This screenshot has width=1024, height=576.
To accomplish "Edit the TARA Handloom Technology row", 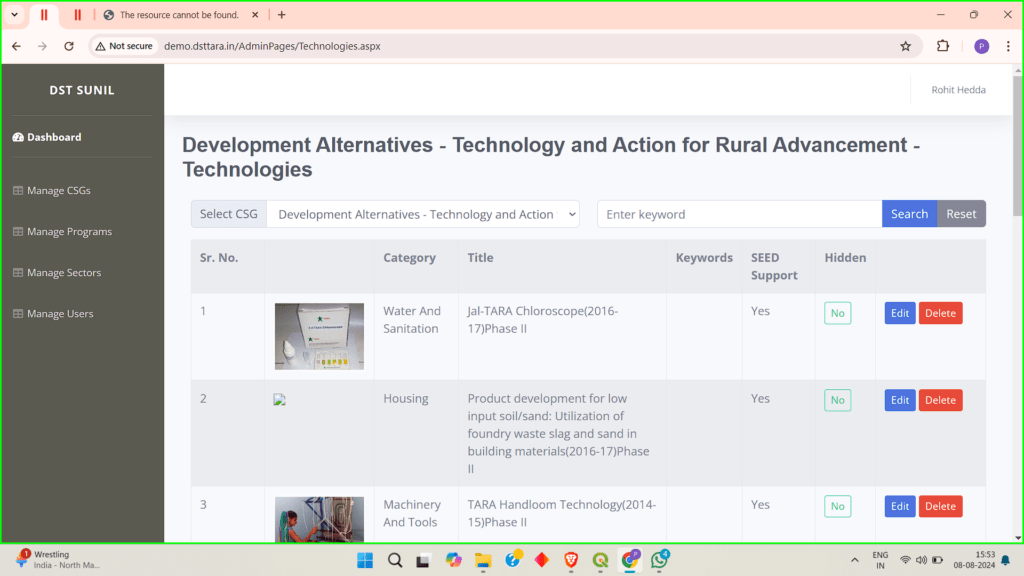I will pos(900,506).
